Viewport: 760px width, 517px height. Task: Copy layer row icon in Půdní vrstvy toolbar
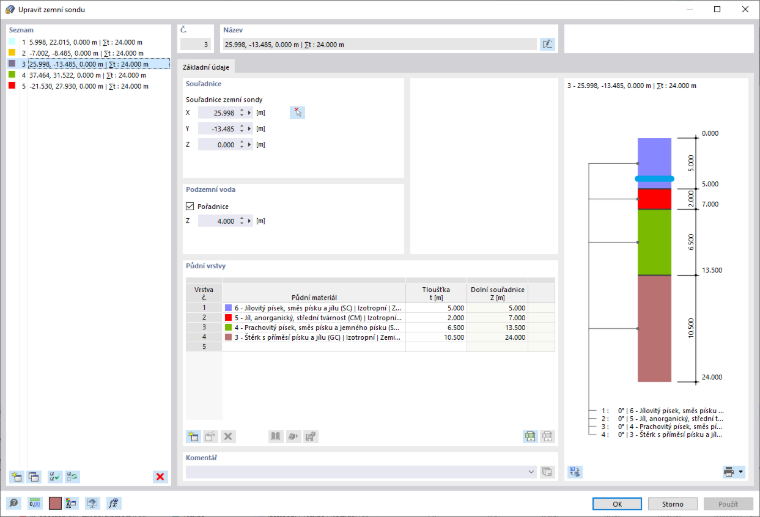210,436
